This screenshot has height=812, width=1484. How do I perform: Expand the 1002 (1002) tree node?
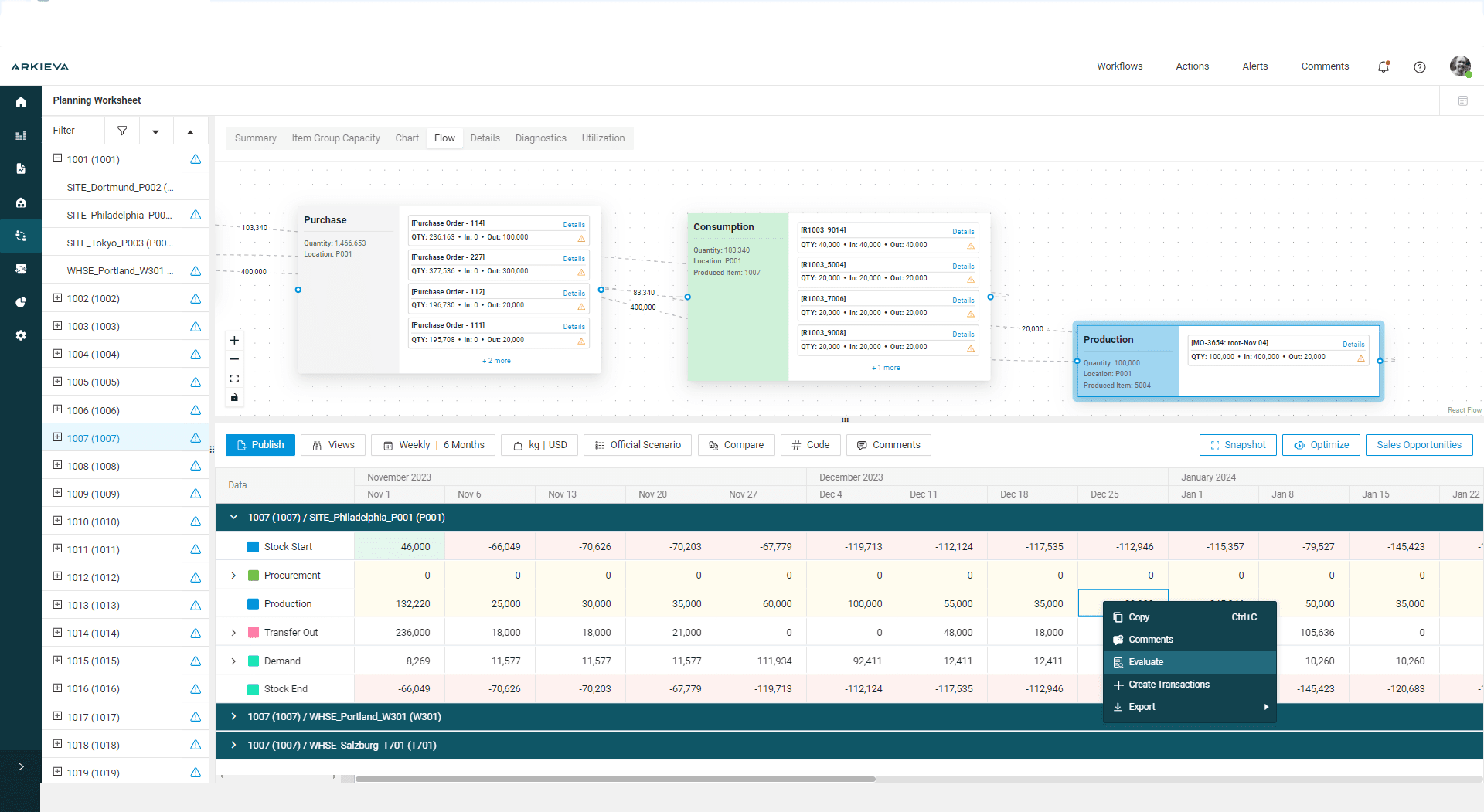point(57,297)
